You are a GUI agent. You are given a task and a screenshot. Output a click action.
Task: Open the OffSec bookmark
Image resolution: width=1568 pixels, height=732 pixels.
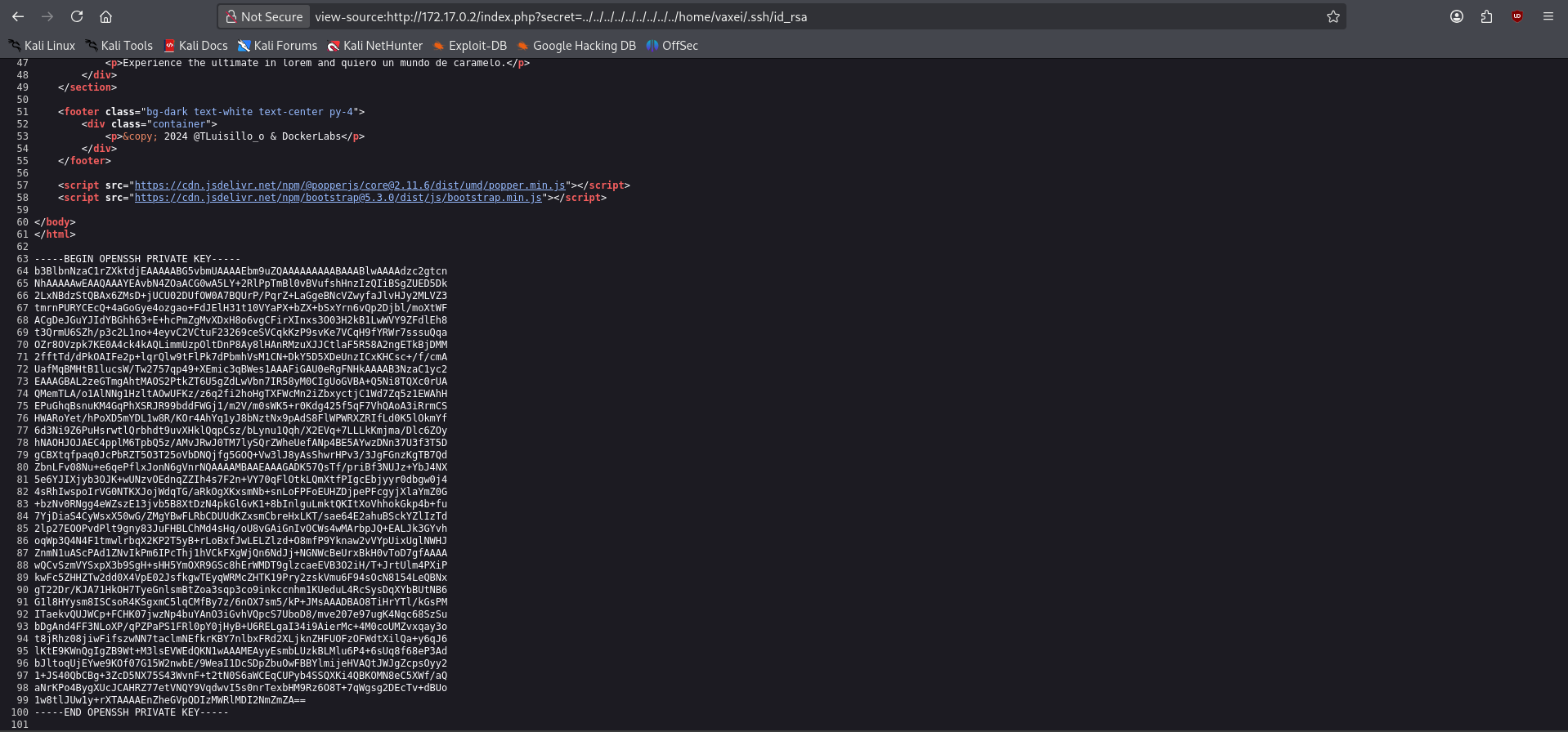(672, 46)
